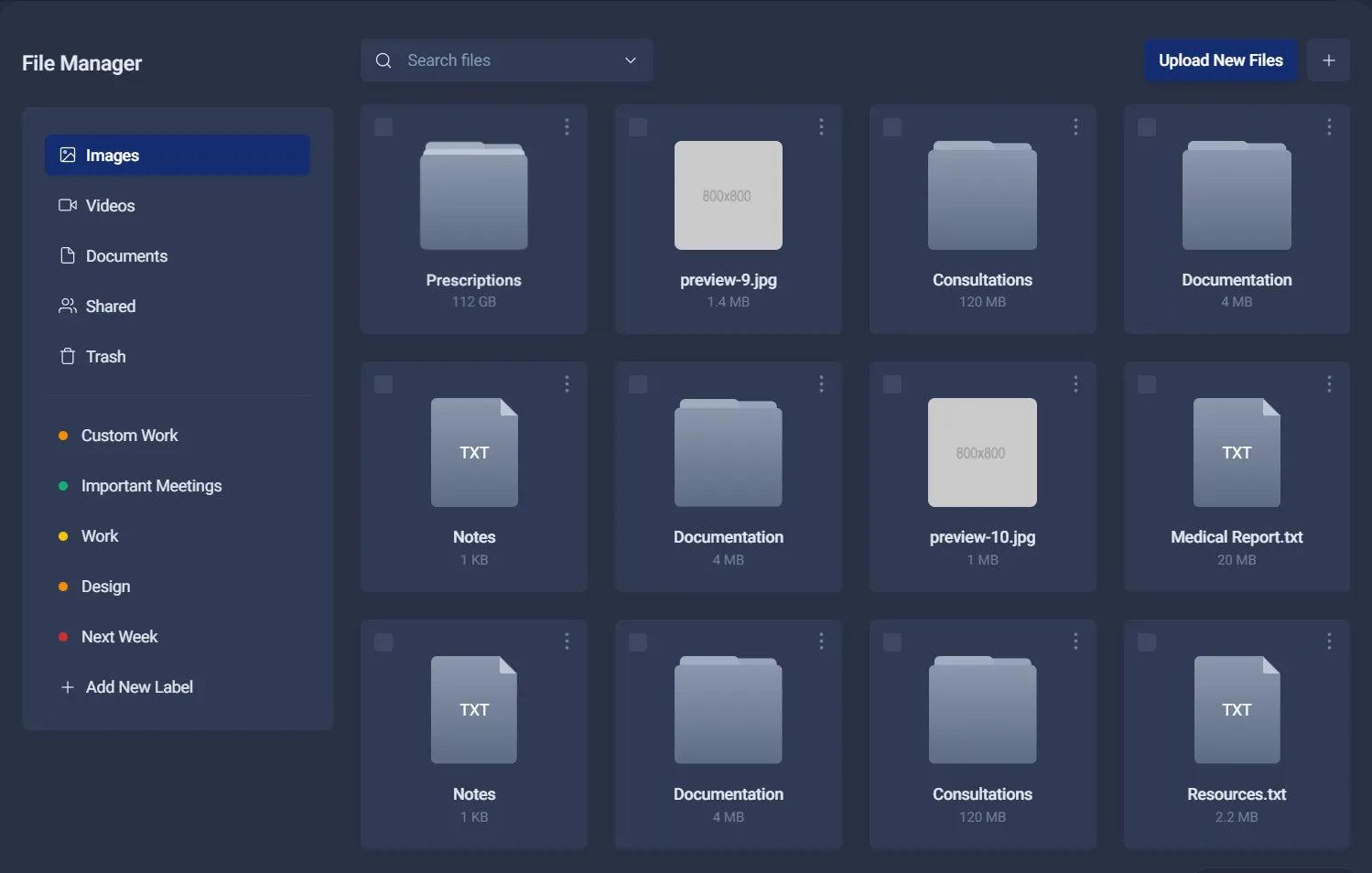Click the "1.4 MB" size label

pyautogui.click(x=729, y=302)
